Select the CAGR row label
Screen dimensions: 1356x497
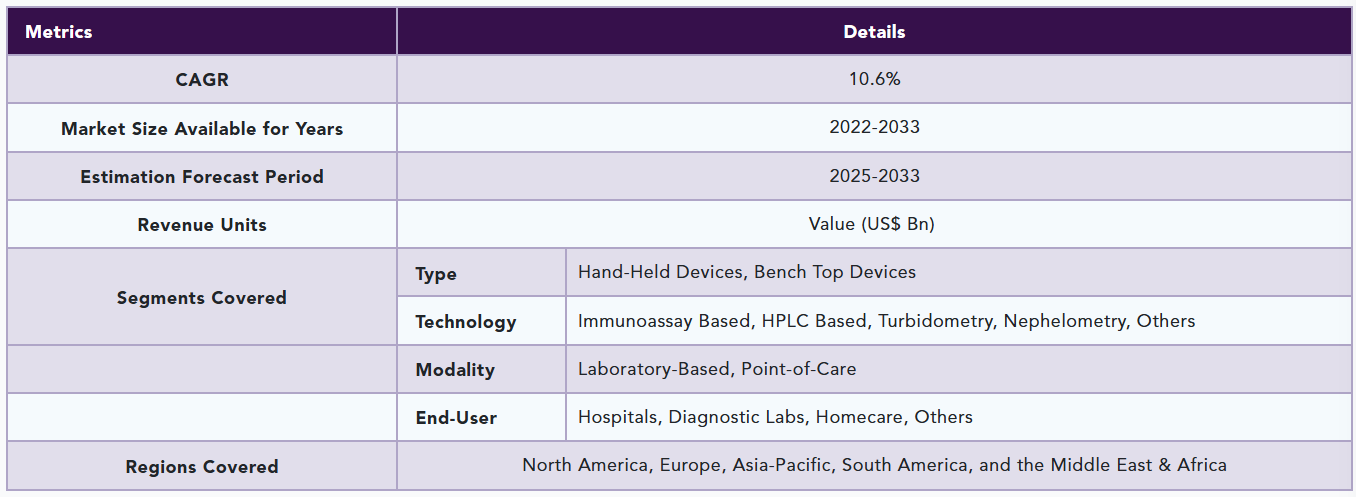[202, 80]
